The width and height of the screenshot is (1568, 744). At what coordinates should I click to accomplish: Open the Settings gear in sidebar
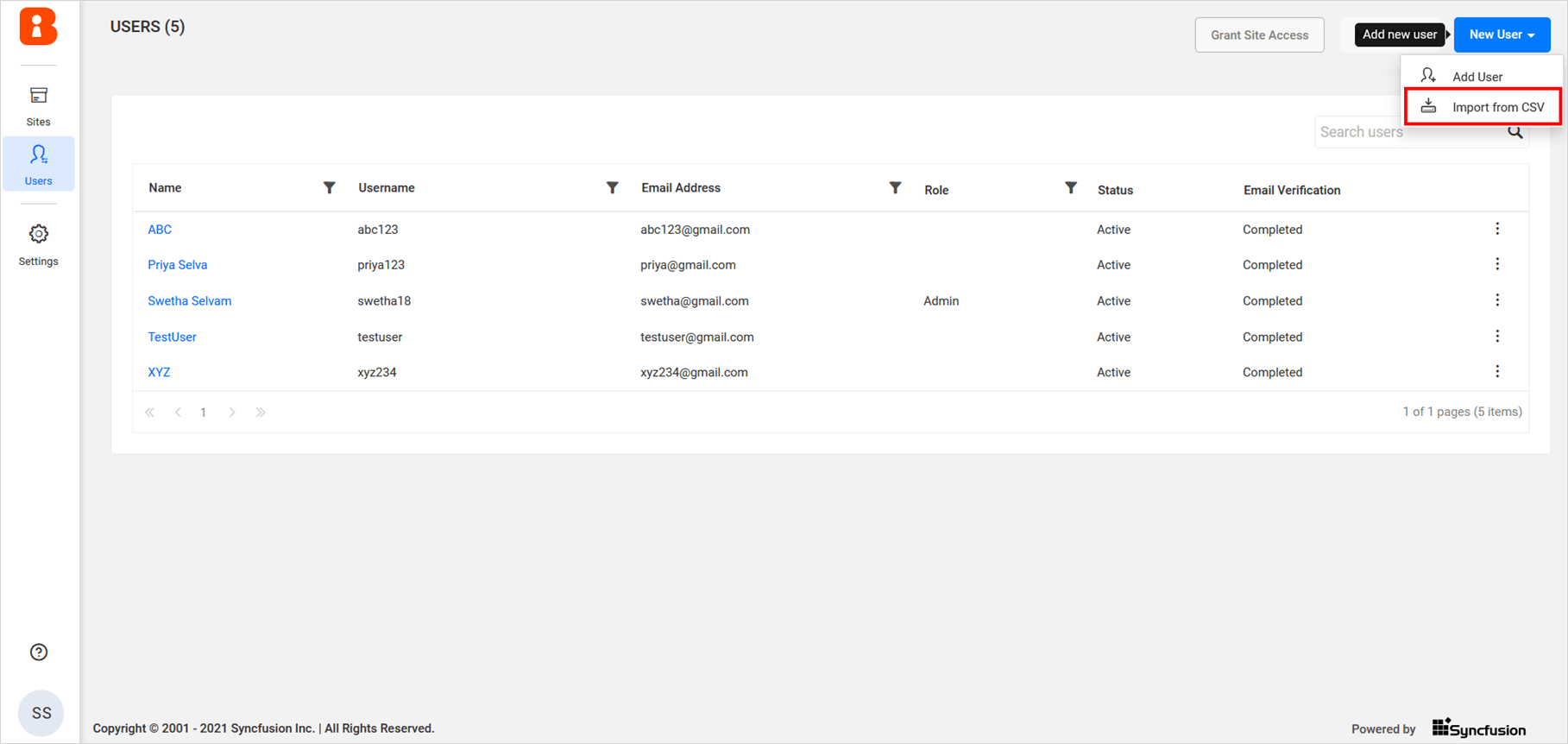pos(38,244)
